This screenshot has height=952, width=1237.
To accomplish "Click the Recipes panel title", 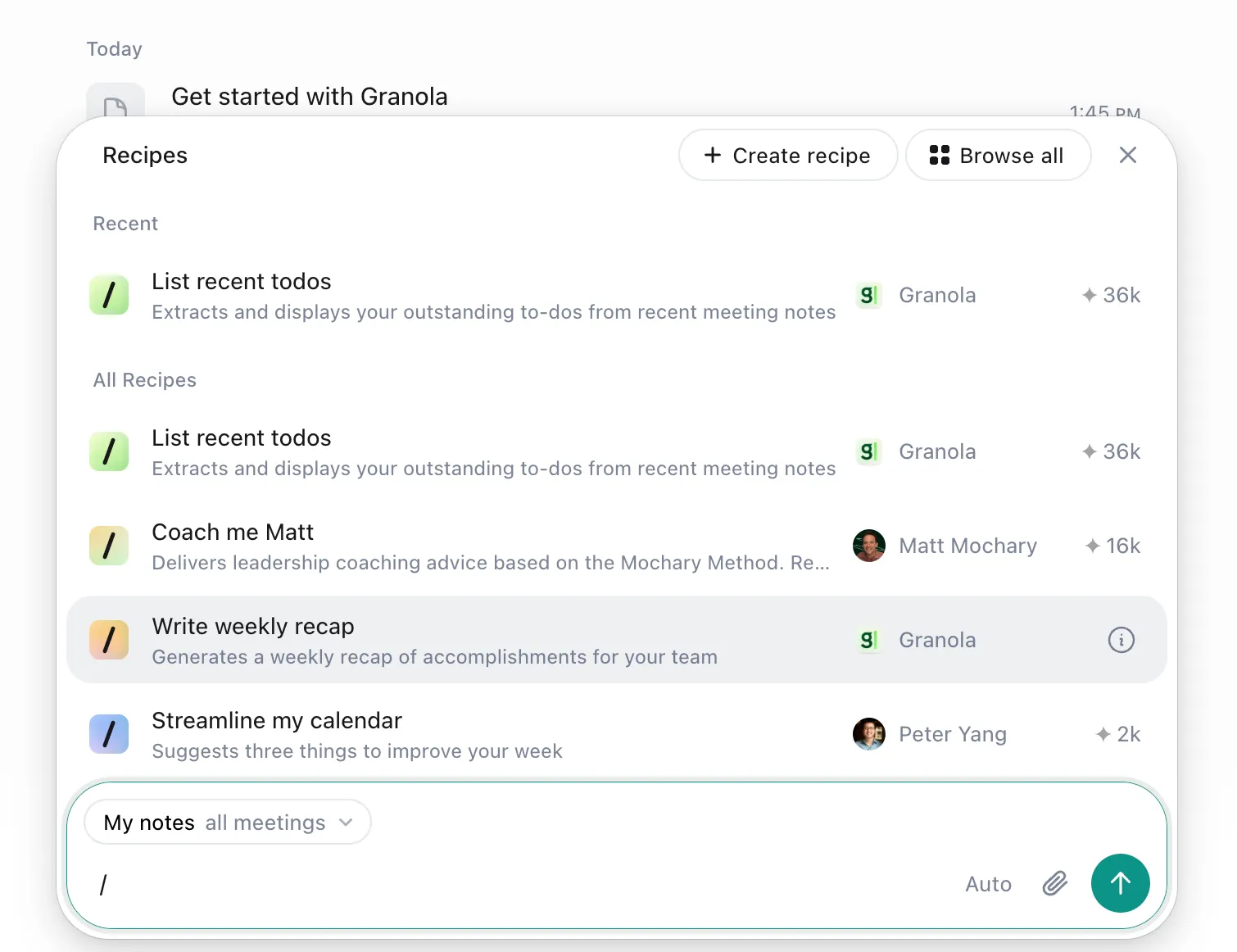I will [x=145, y=156].
